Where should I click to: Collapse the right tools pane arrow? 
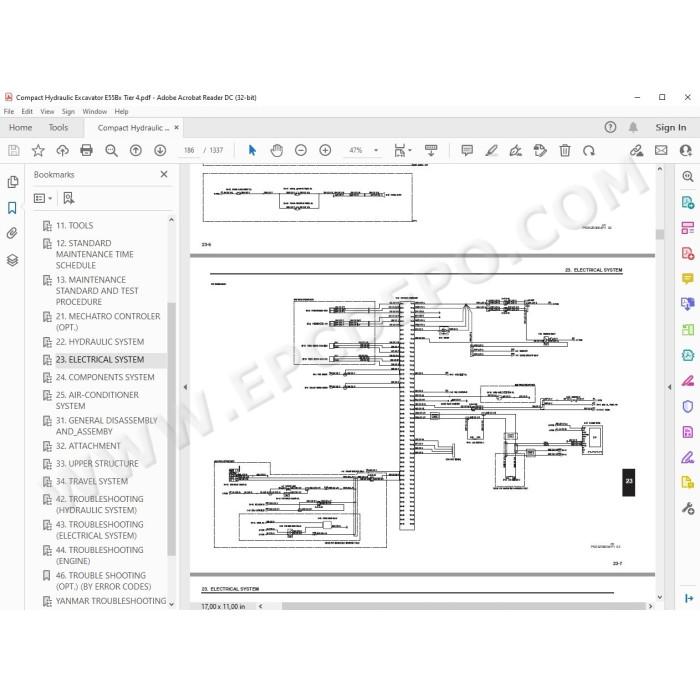coord(670,387)
